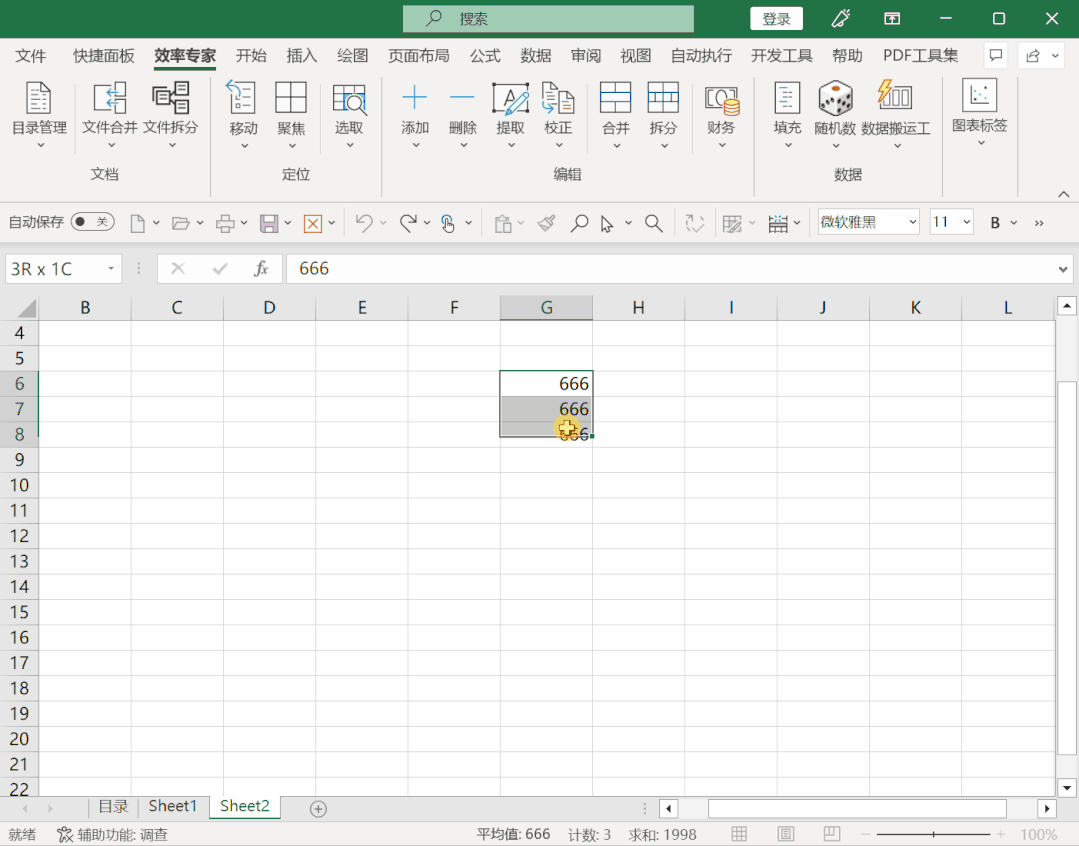1079x846 pixels.
Task: Click the zoom slider in status bar
Action: 933,834
